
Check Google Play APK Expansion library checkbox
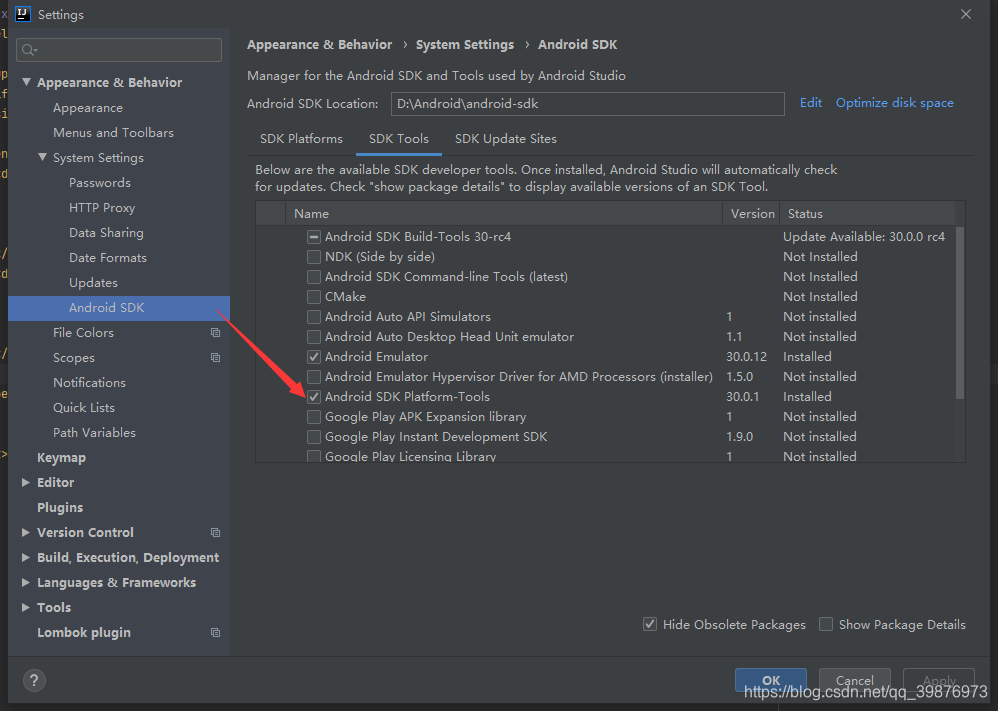[x=314, y=417]
